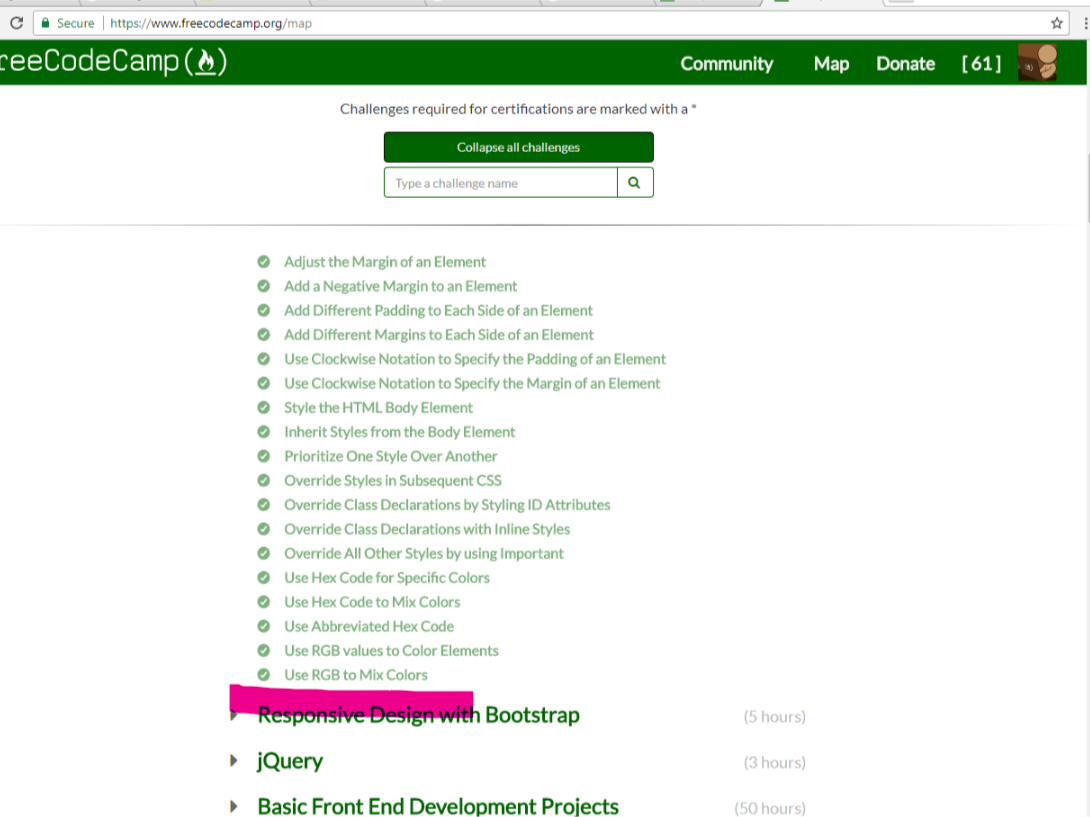
Task: Open the user profile avatar
Action: click(x=1038, y=63)
